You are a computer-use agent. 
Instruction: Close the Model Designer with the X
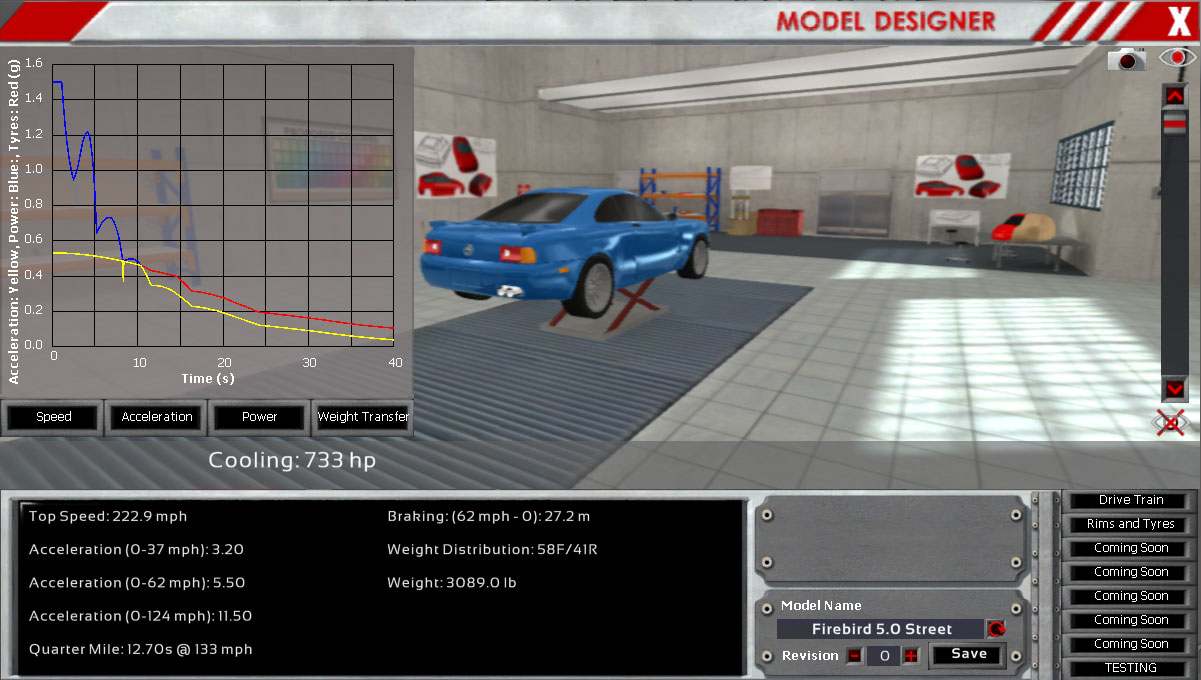click(1178, 19)
